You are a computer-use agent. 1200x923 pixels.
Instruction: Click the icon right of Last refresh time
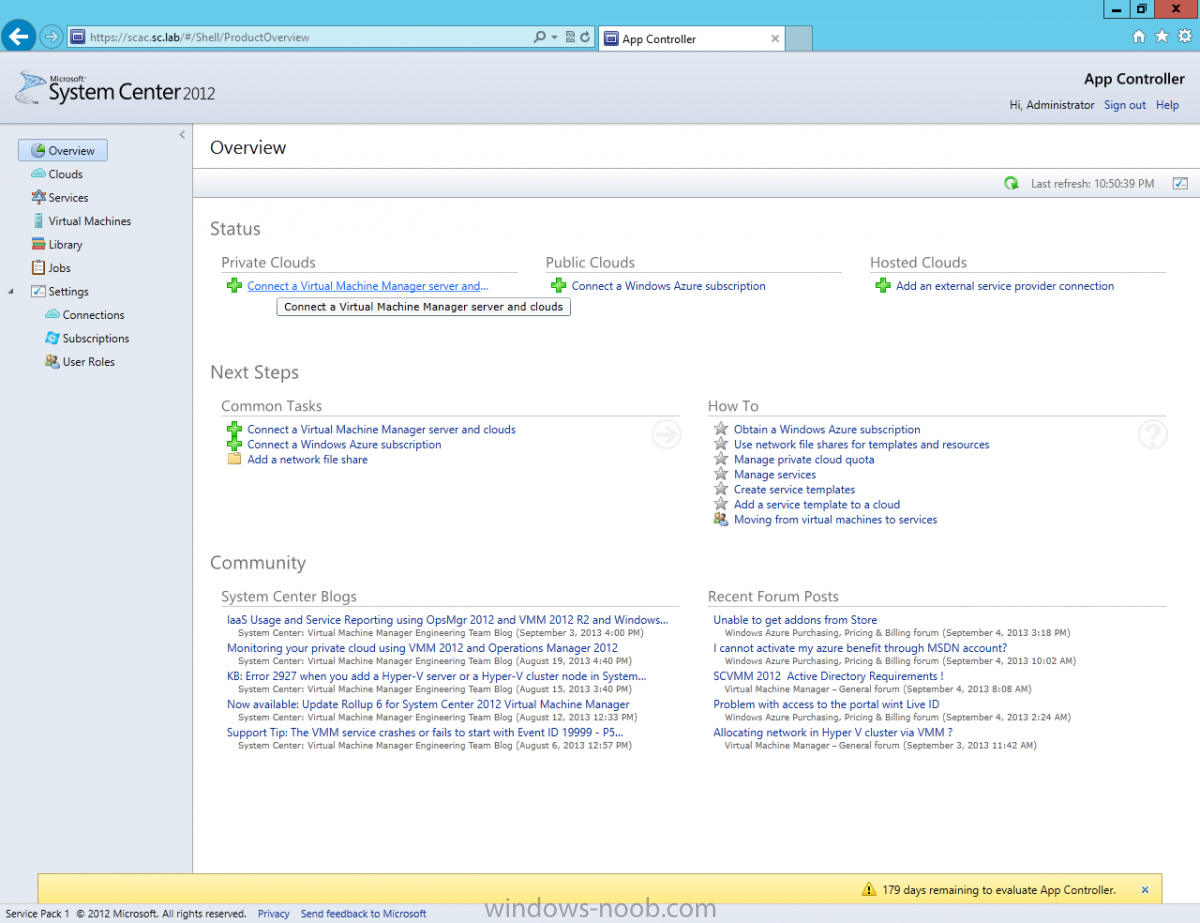1180,184
